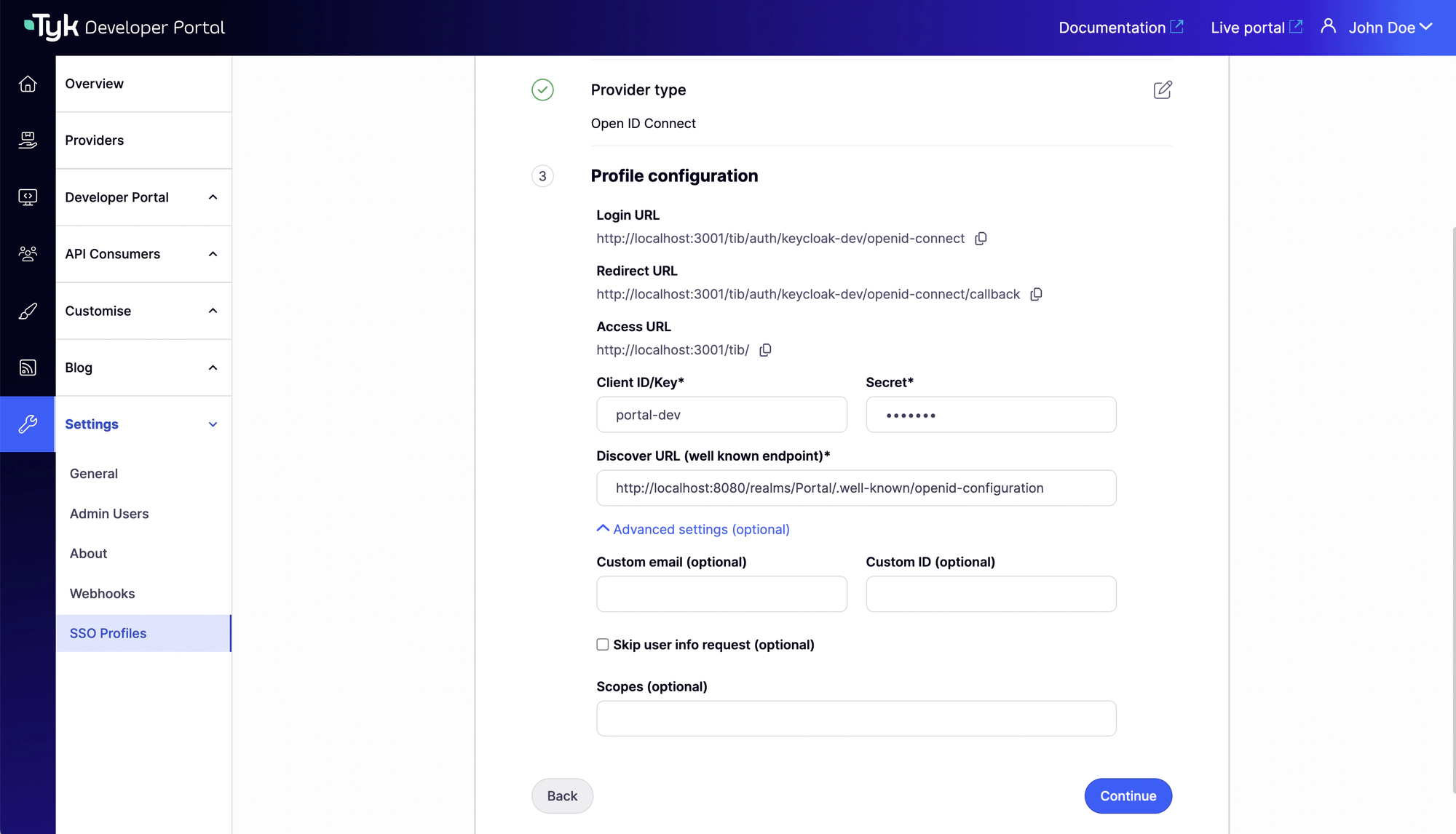Select the Home icon in sidebar
The width and height of the screenshot is (1456, 834).
(x=28, y=84)
